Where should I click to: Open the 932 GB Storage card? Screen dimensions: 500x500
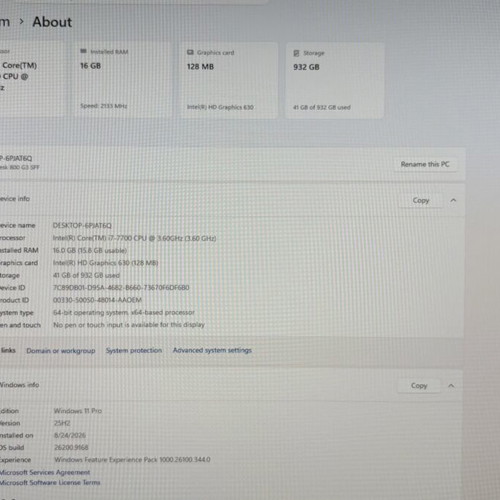click(x=335, y=81)
